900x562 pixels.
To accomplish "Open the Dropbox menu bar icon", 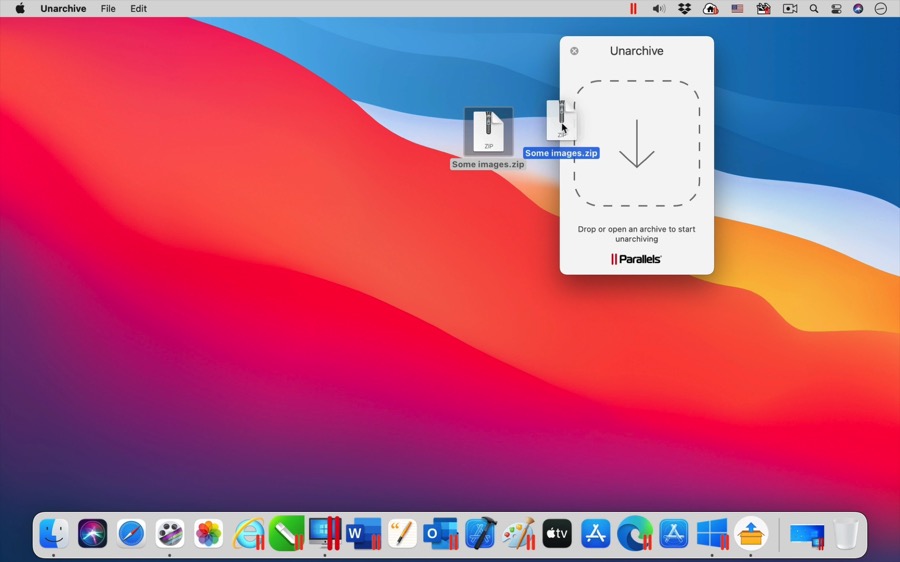I will (x=685, y=9).
